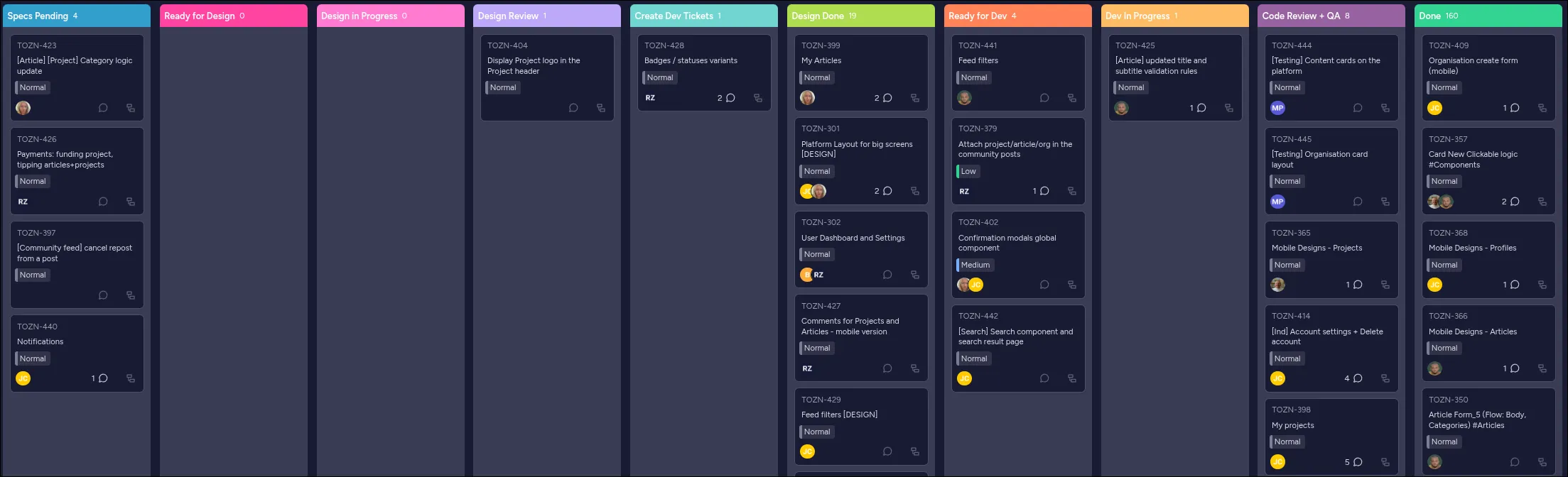Click JC avatar on TOZN-440 Notifications card

click(23, 378)
